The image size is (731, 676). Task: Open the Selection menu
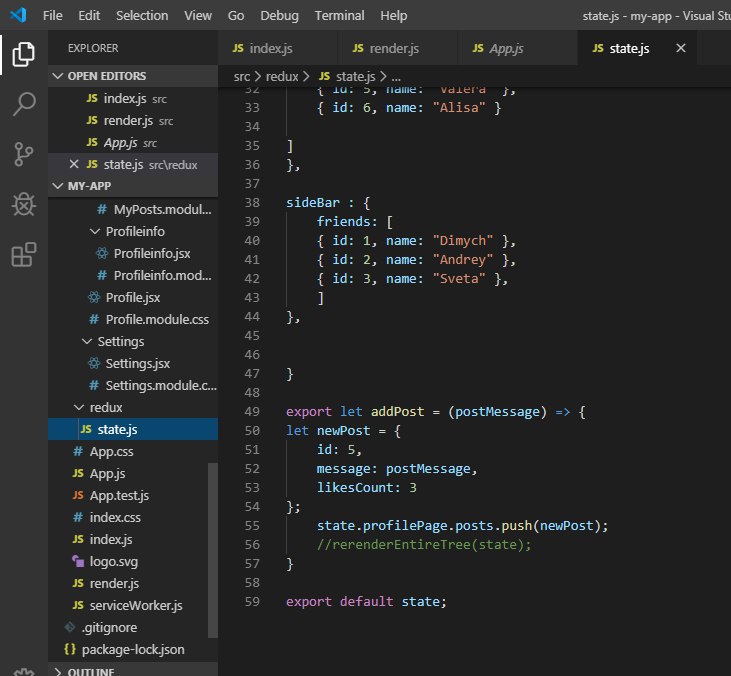point(142,16)
